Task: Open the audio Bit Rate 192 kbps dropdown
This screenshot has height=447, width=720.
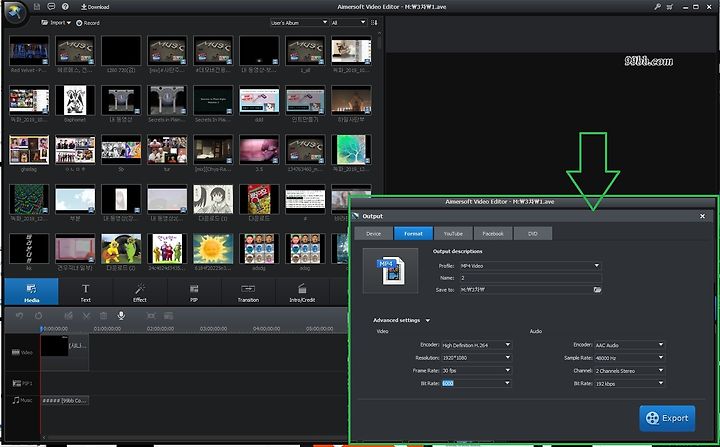Action: coord(630,383)
